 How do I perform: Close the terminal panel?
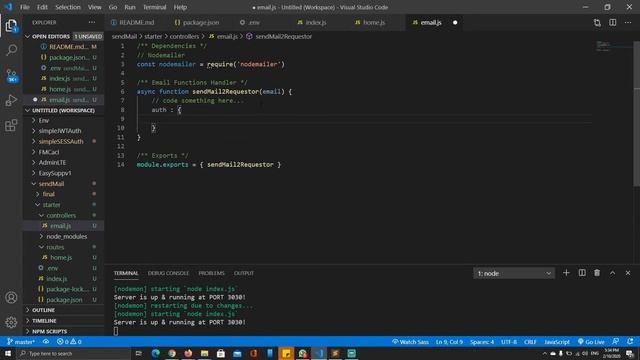[628, 273]
